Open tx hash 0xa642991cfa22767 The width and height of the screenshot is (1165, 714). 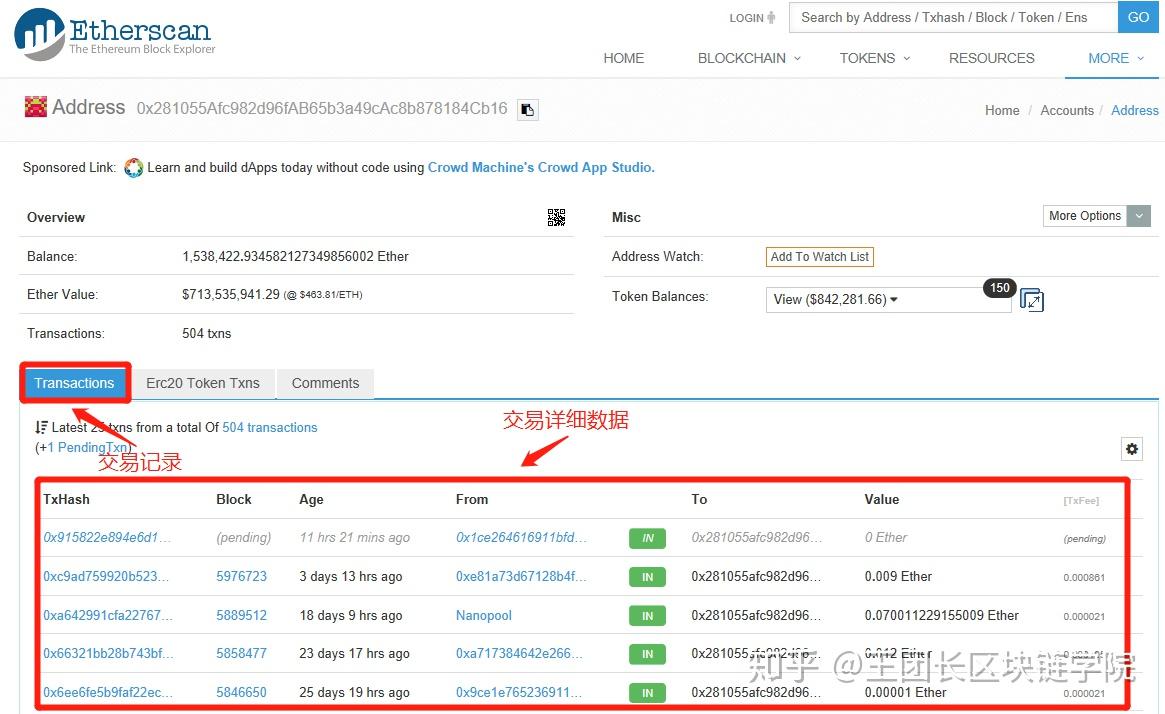coord(108,615)
